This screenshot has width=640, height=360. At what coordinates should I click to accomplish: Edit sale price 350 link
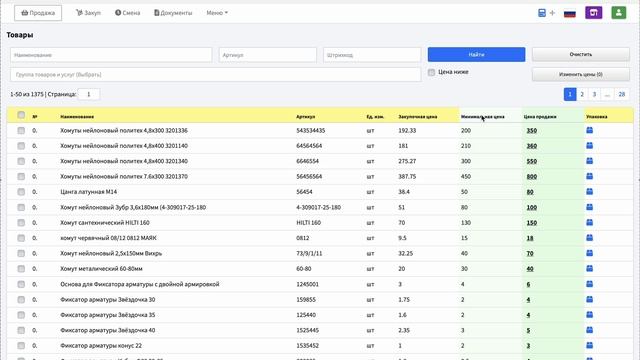tap(531, 131)
